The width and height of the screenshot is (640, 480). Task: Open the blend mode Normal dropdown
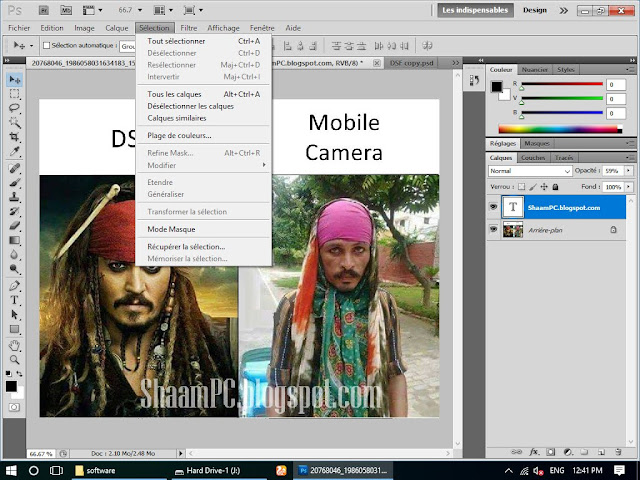[530, 171]
